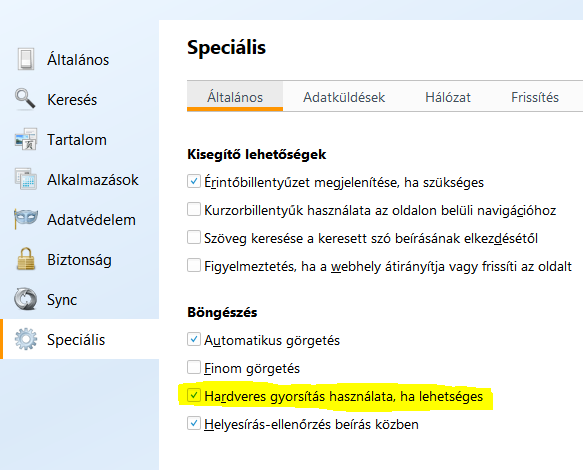The width and height of the screenshot is (583, 470).
Task: Tick the Figyelmeztetés webhely átirányítja checkbox
Action: coord(194,265)
